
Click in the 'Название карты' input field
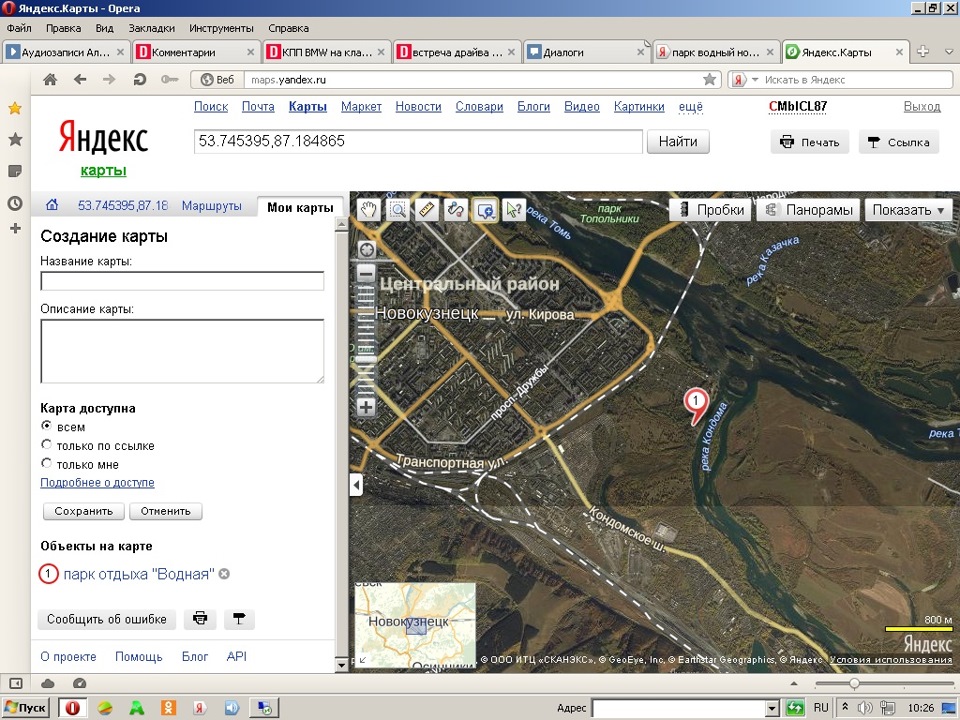click(182, 281)
